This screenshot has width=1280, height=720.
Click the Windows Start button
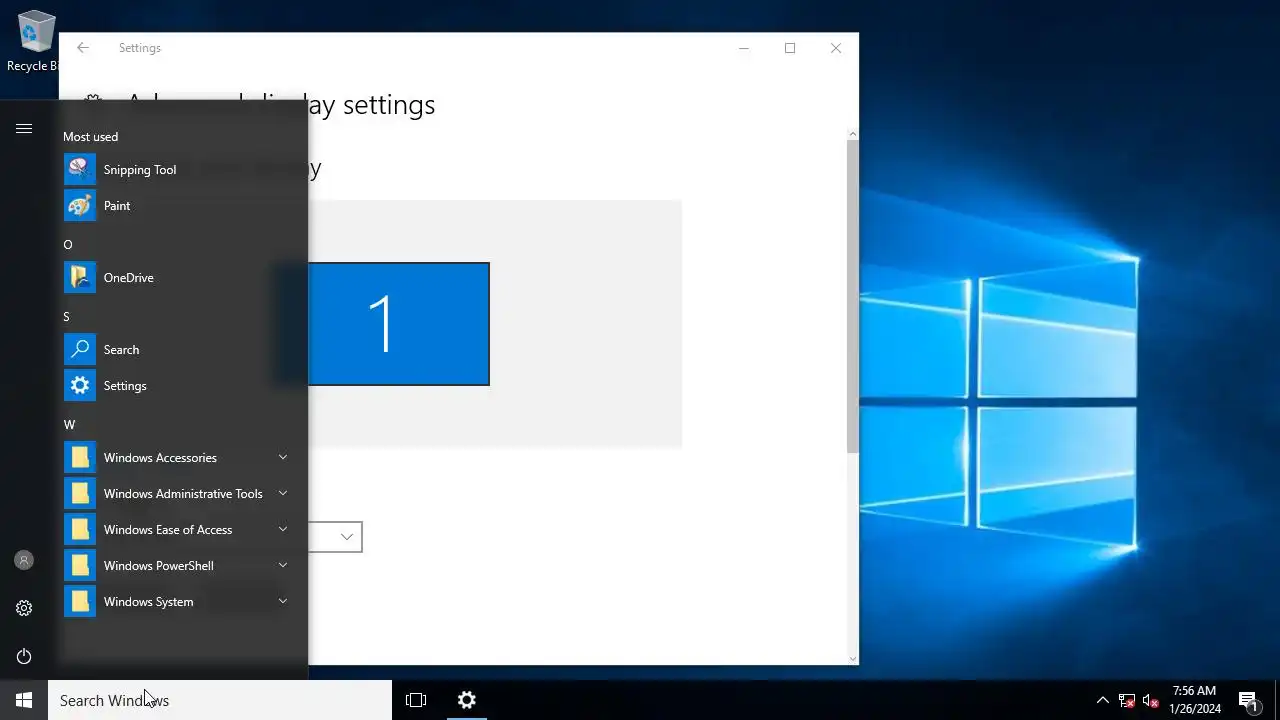pyautogui.click(x=24, y=700)
